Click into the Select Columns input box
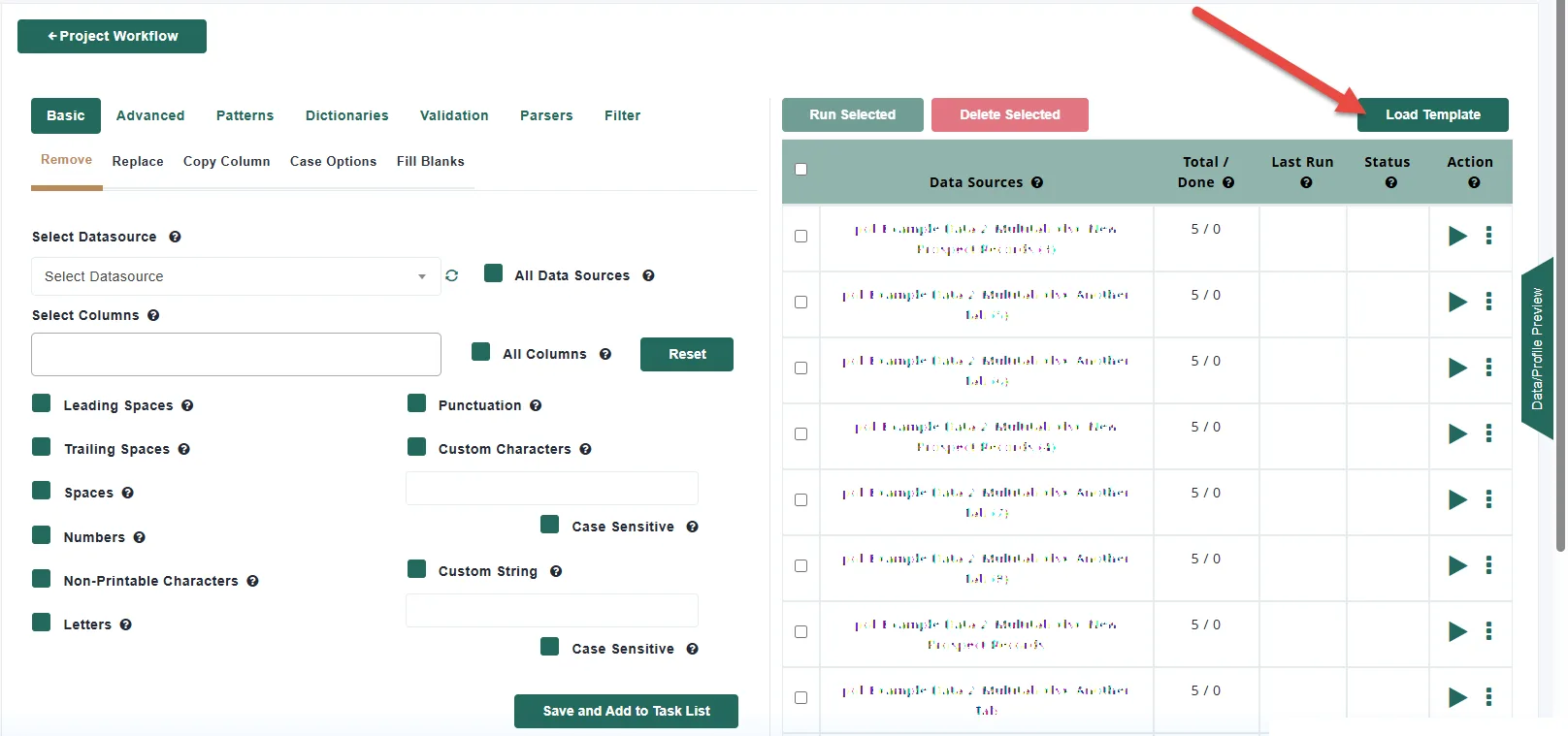Screen dimensions: 1568x736 [236, 354]
